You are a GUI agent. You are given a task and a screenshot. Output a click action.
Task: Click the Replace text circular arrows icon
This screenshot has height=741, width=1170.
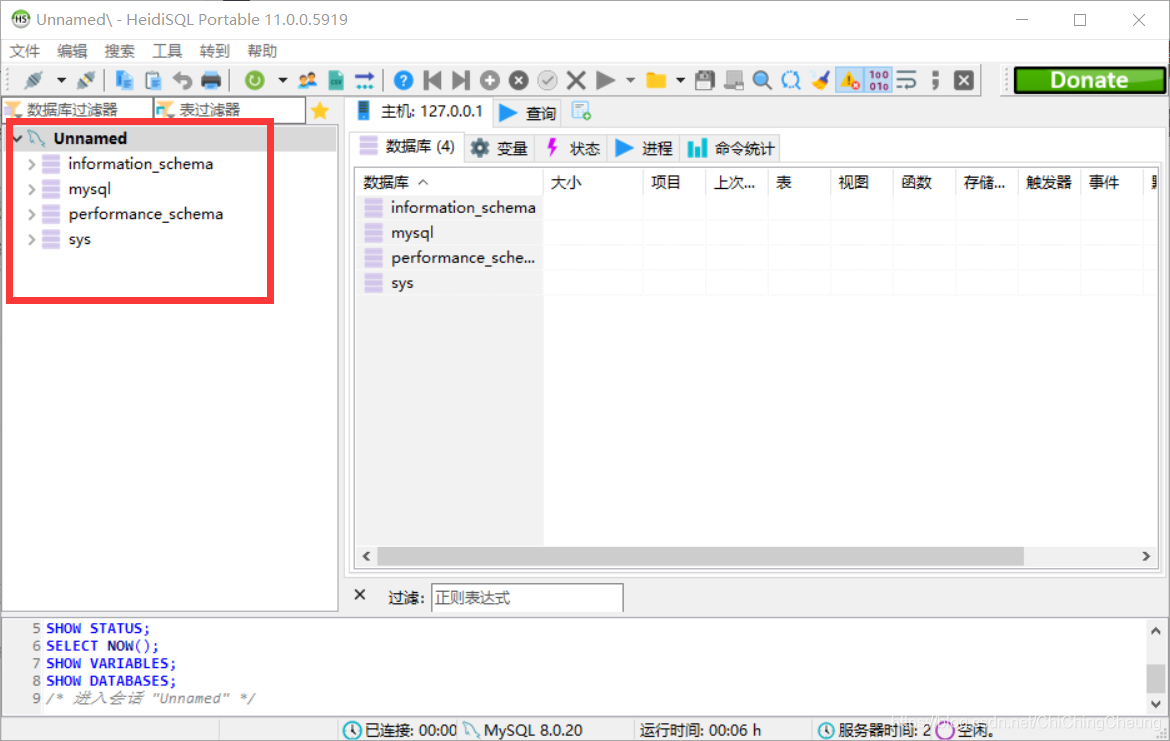point(791,80)
